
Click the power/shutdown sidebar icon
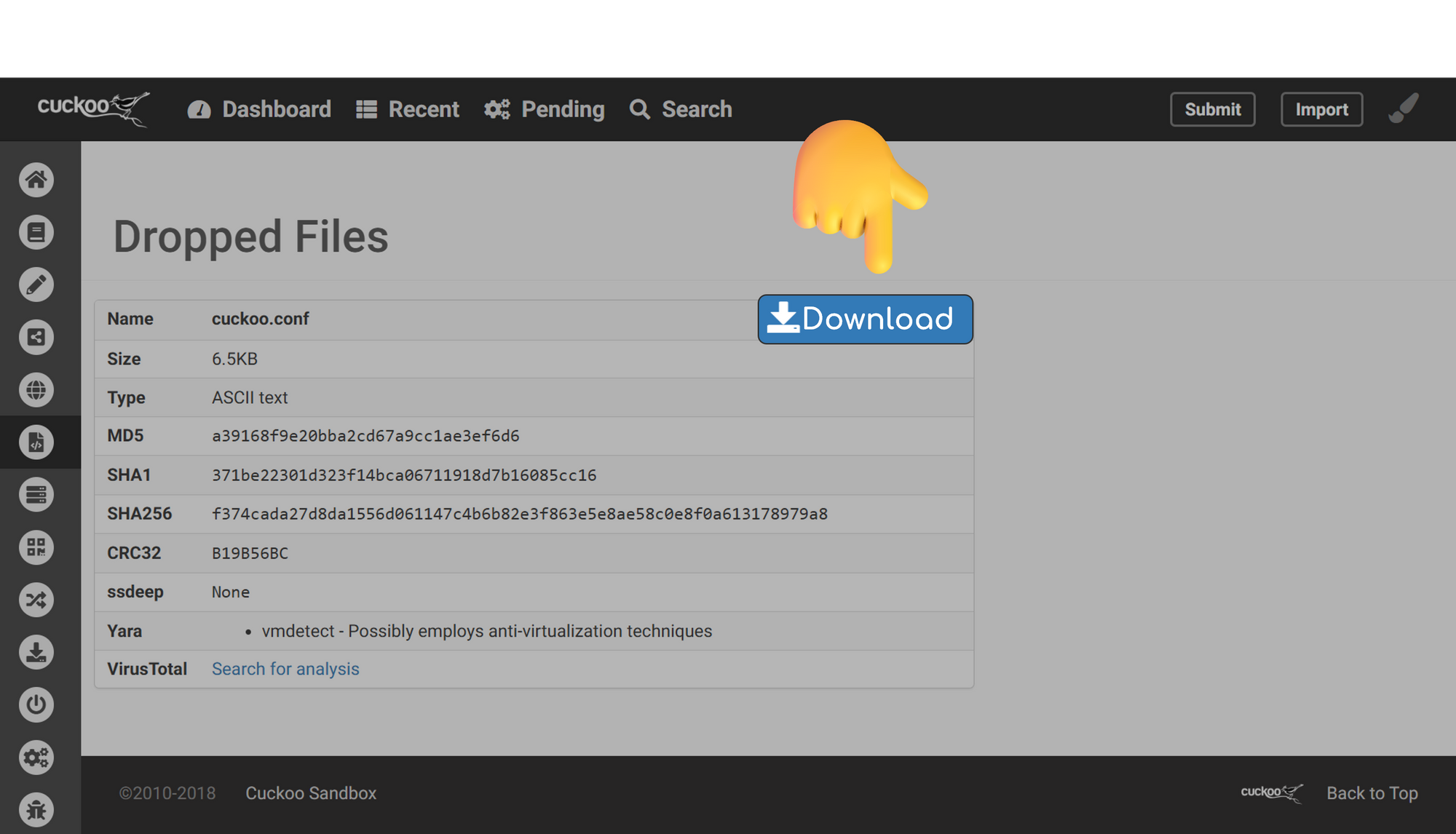pyautogui.click(x=35, y=703)
